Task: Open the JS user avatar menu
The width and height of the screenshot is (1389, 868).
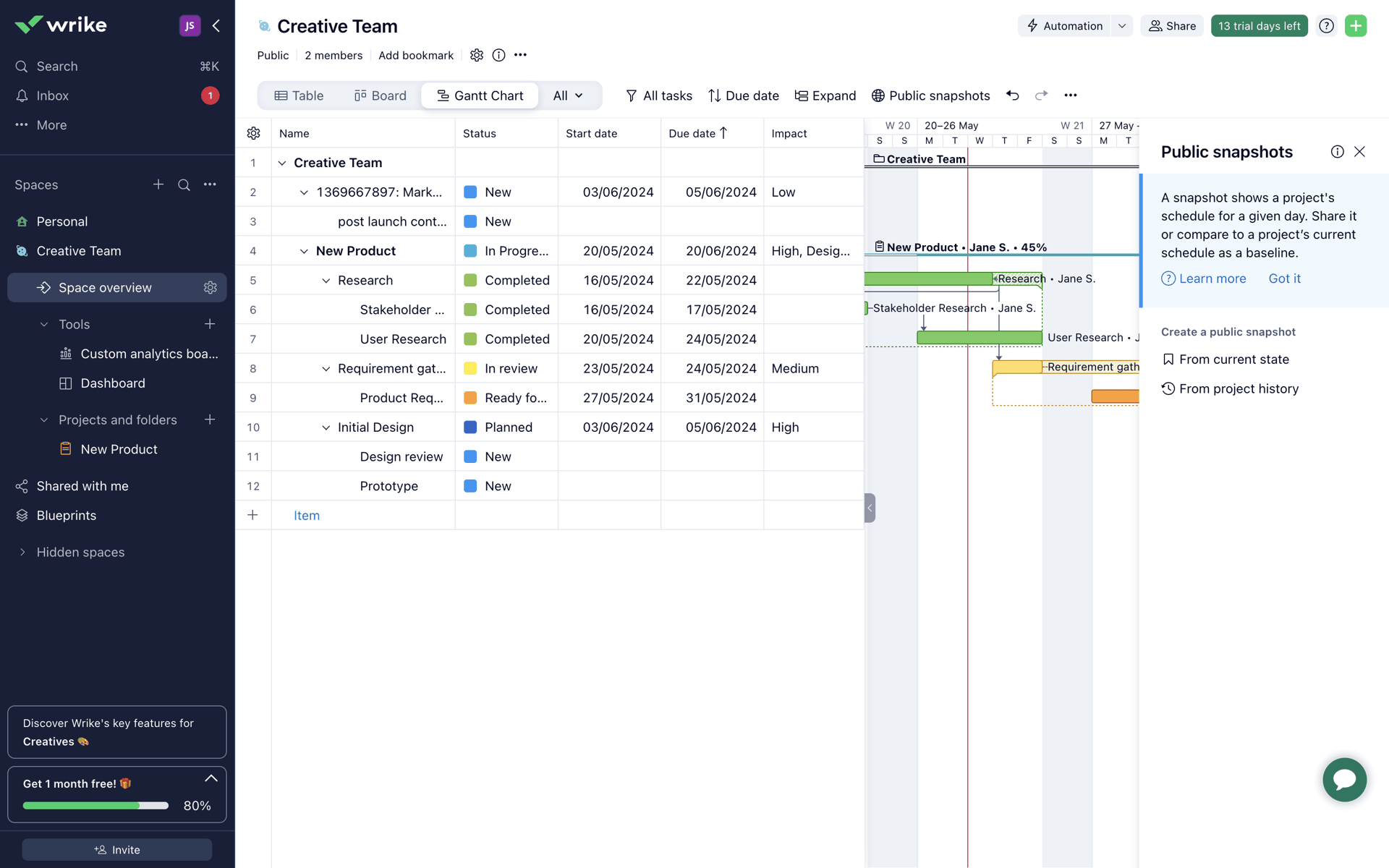Action: click(x=190, y=26)
